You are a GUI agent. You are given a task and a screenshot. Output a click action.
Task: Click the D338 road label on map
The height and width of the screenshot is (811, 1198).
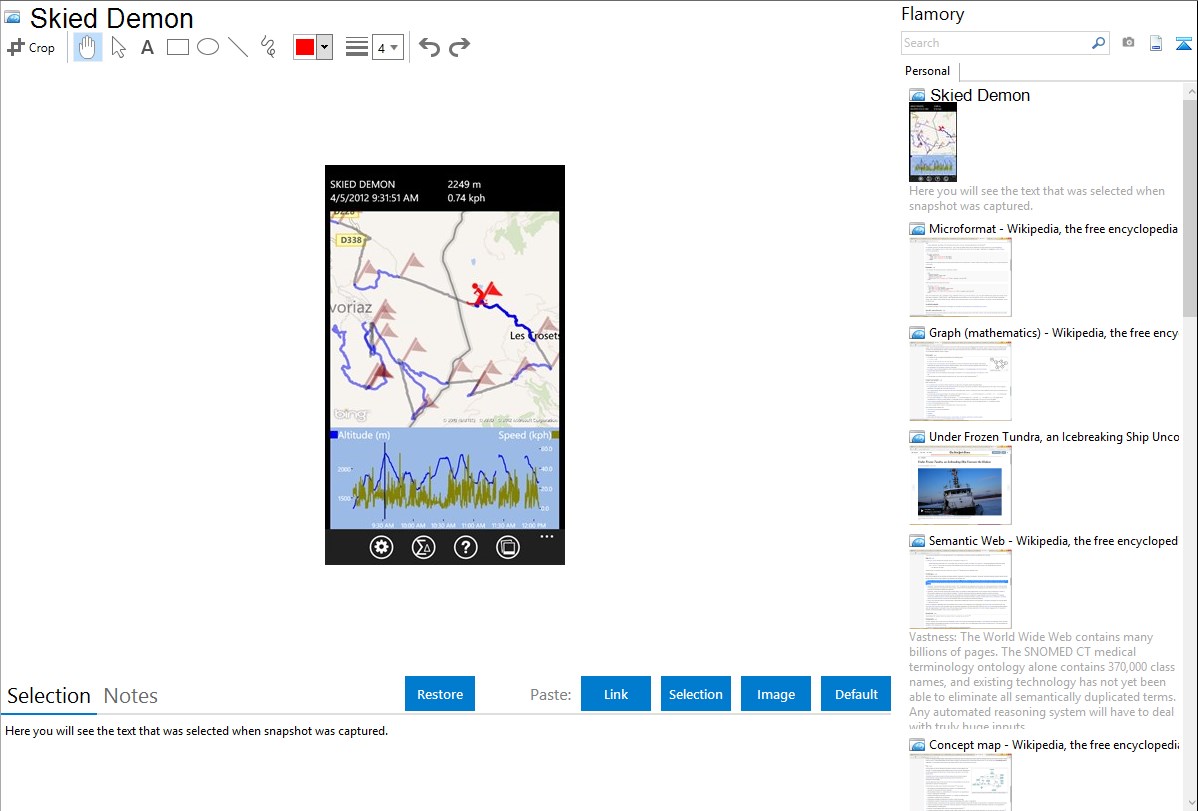point(351,240)
